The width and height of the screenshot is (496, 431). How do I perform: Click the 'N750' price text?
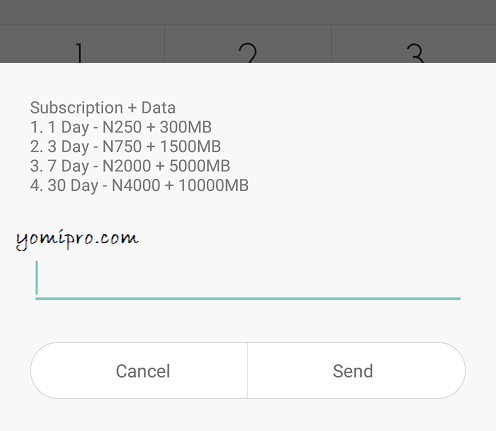tap(122, 147)
